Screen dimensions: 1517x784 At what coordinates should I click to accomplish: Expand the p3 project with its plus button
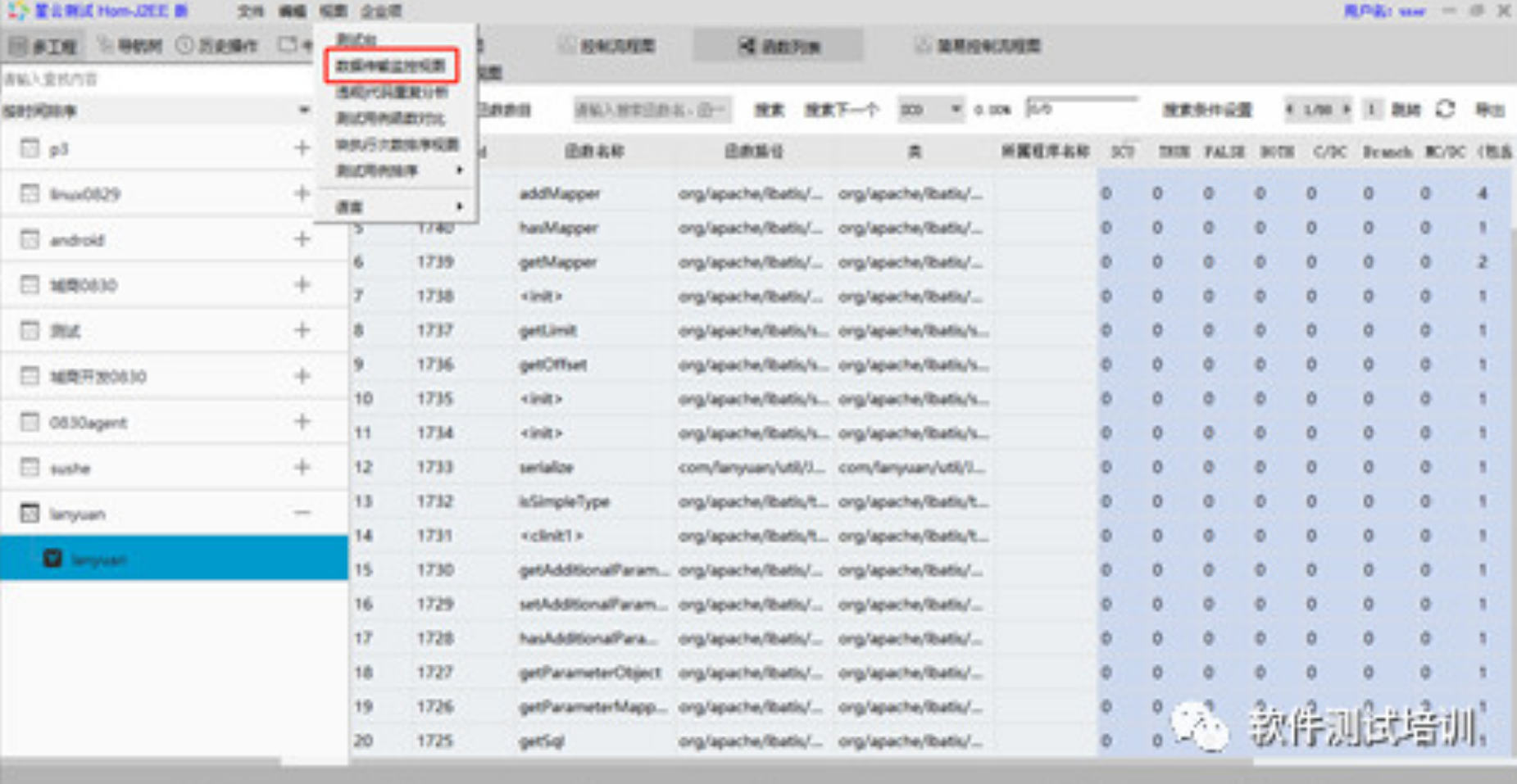coord(302,147)
